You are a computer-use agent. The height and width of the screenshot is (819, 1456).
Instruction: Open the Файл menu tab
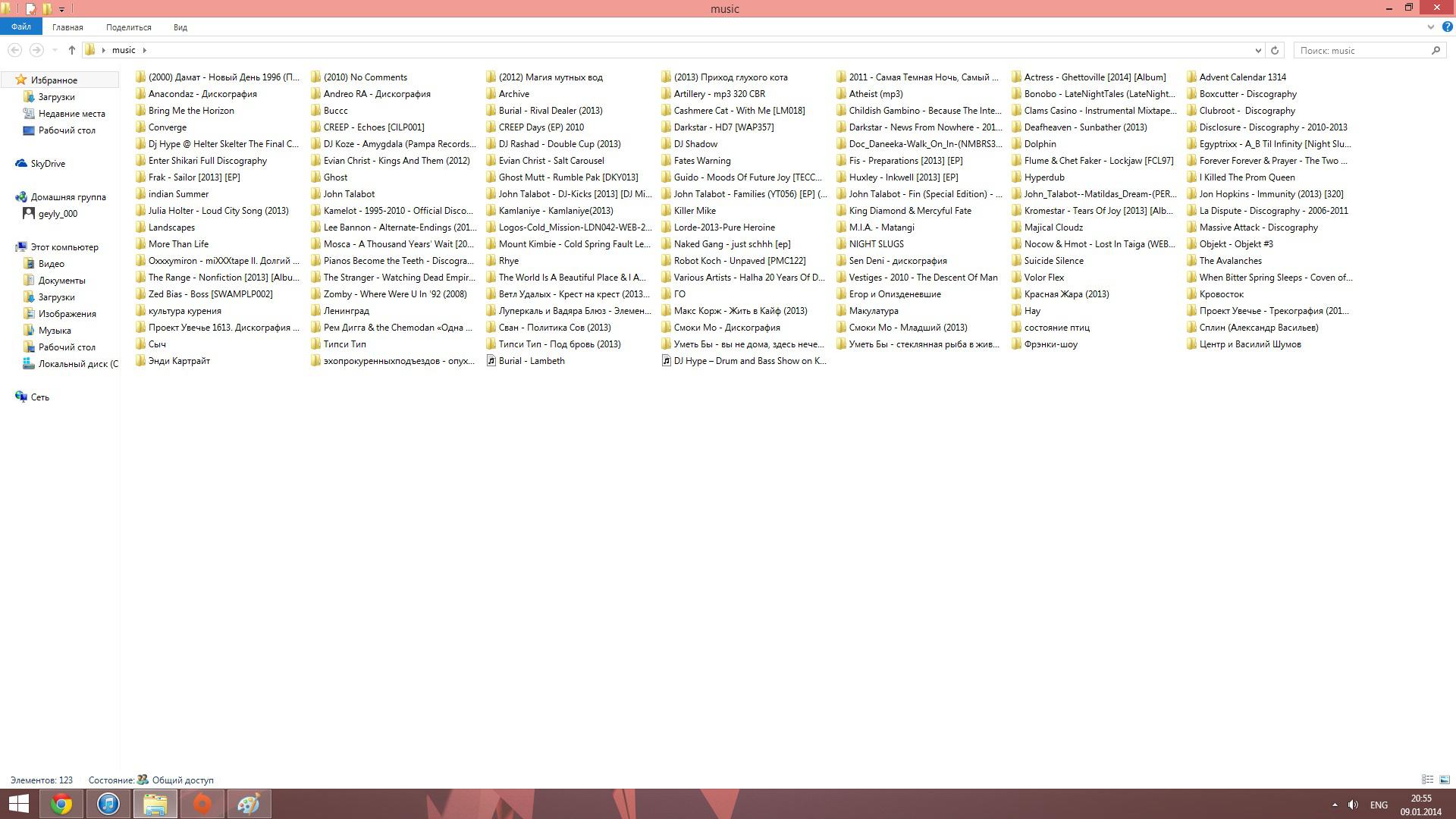click(x=20, y=27)
